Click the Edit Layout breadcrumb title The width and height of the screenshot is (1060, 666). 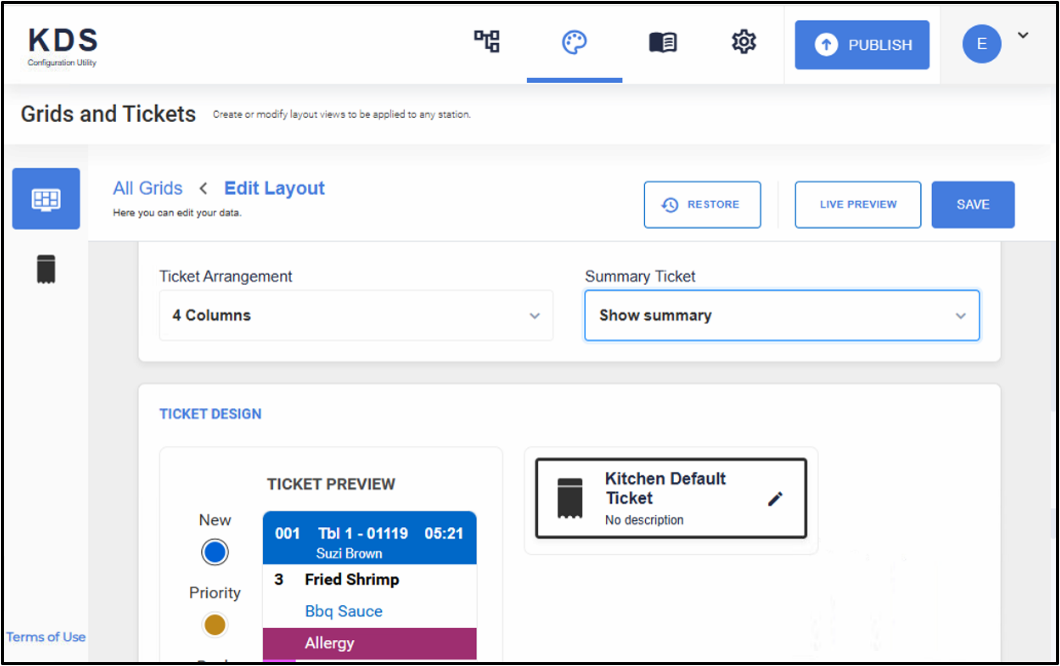(274, 188)
